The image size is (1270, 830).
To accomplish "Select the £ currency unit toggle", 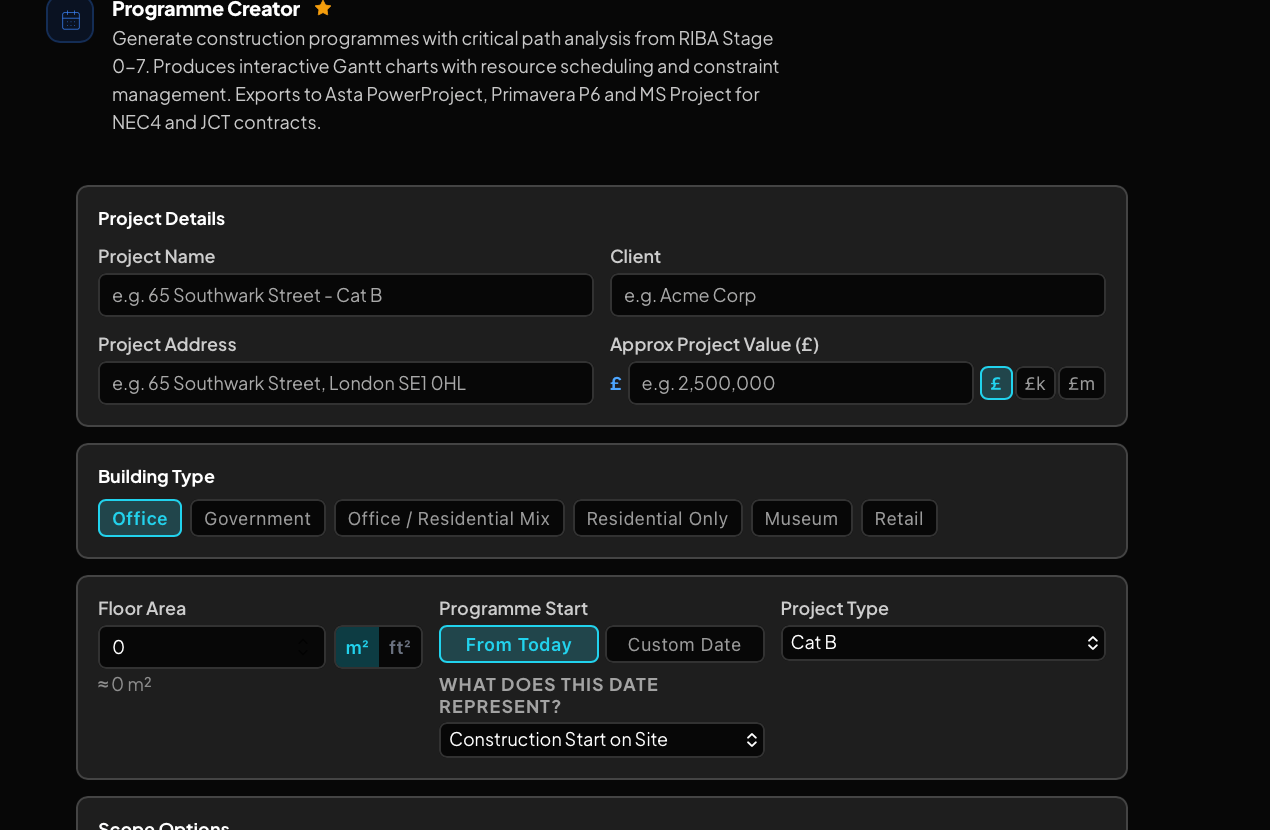I will point(996,383).
